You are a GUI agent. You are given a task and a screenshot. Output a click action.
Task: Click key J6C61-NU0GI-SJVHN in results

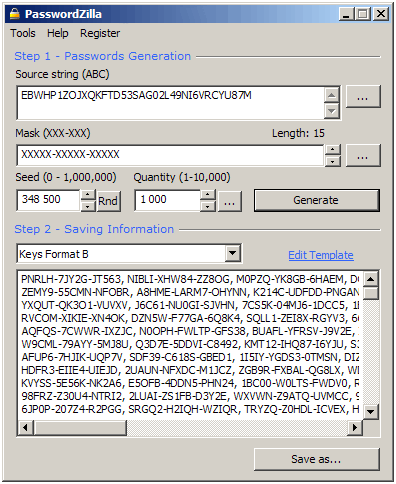185,305
